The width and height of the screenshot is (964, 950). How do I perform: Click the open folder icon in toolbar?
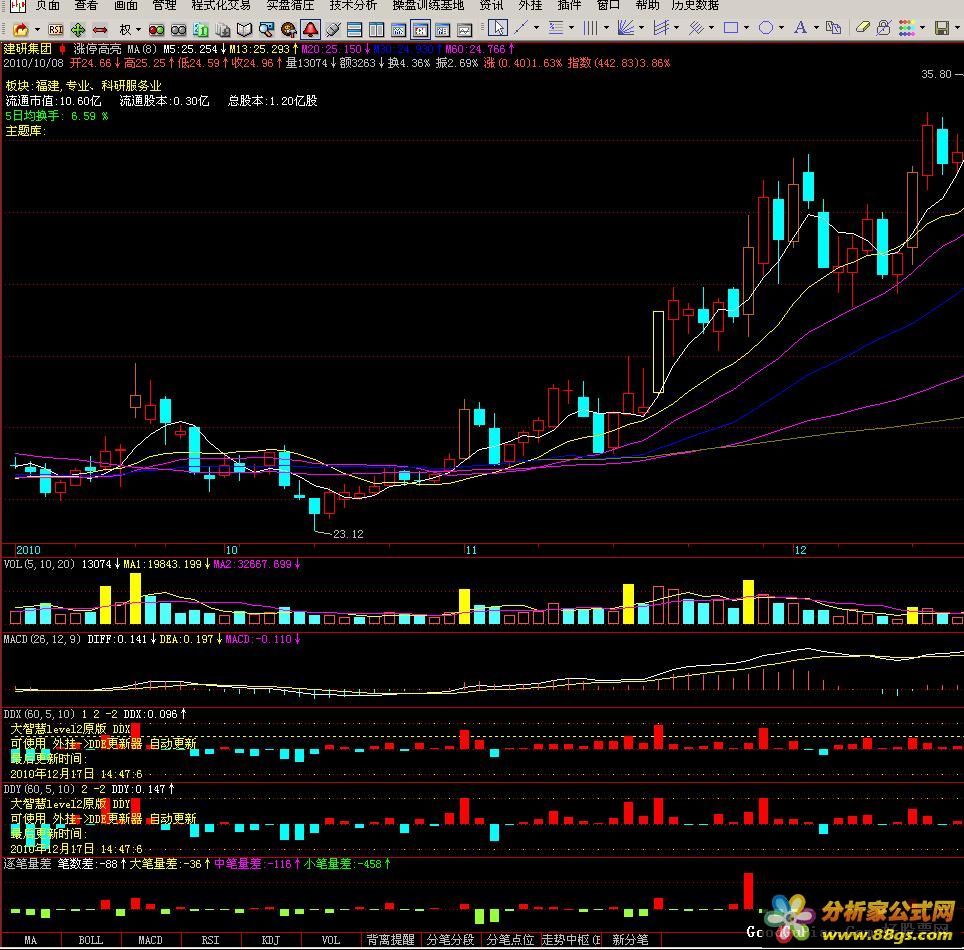(20, 30)
